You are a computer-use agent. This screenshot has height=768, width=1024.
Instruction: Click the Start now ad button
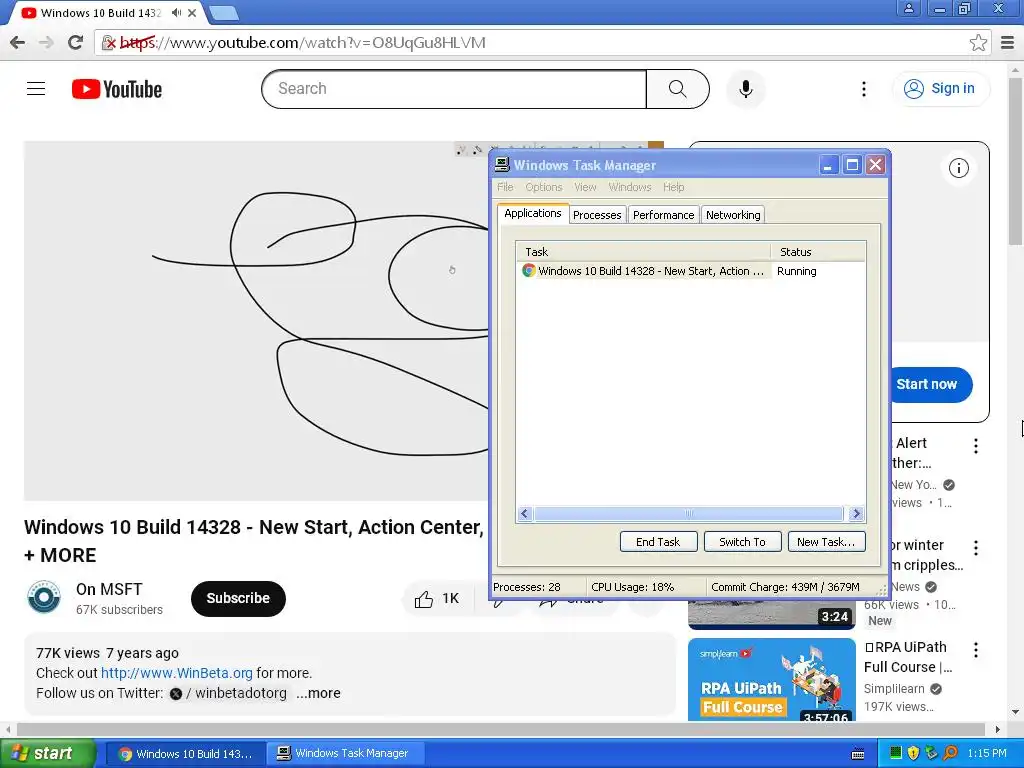930,385
